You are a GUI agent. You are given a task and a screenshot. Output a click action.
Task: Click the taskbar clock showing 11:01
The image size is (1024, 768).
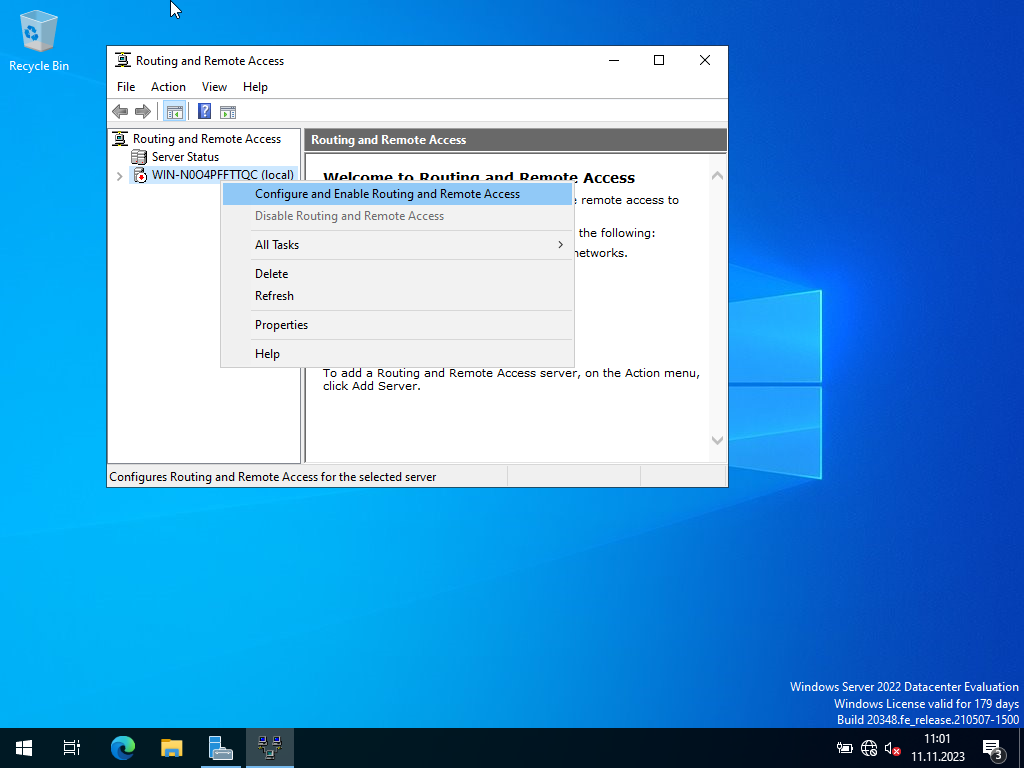click(937, 748)
